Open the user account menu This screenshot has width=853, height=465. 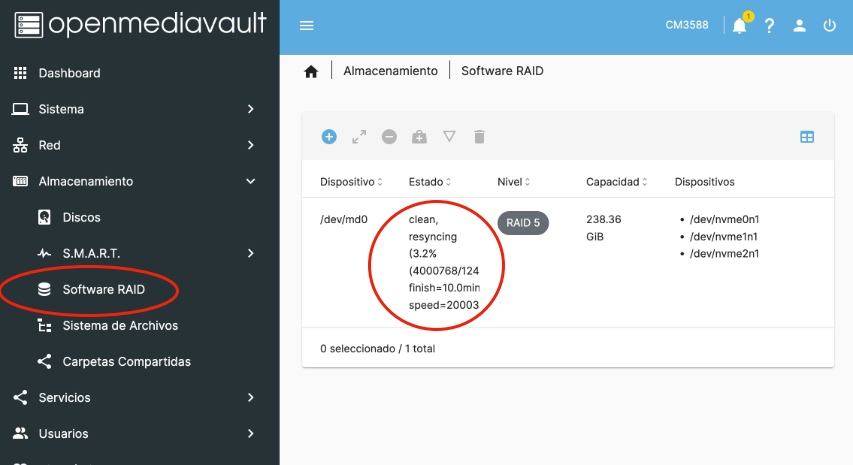click(x=799, y=26)
